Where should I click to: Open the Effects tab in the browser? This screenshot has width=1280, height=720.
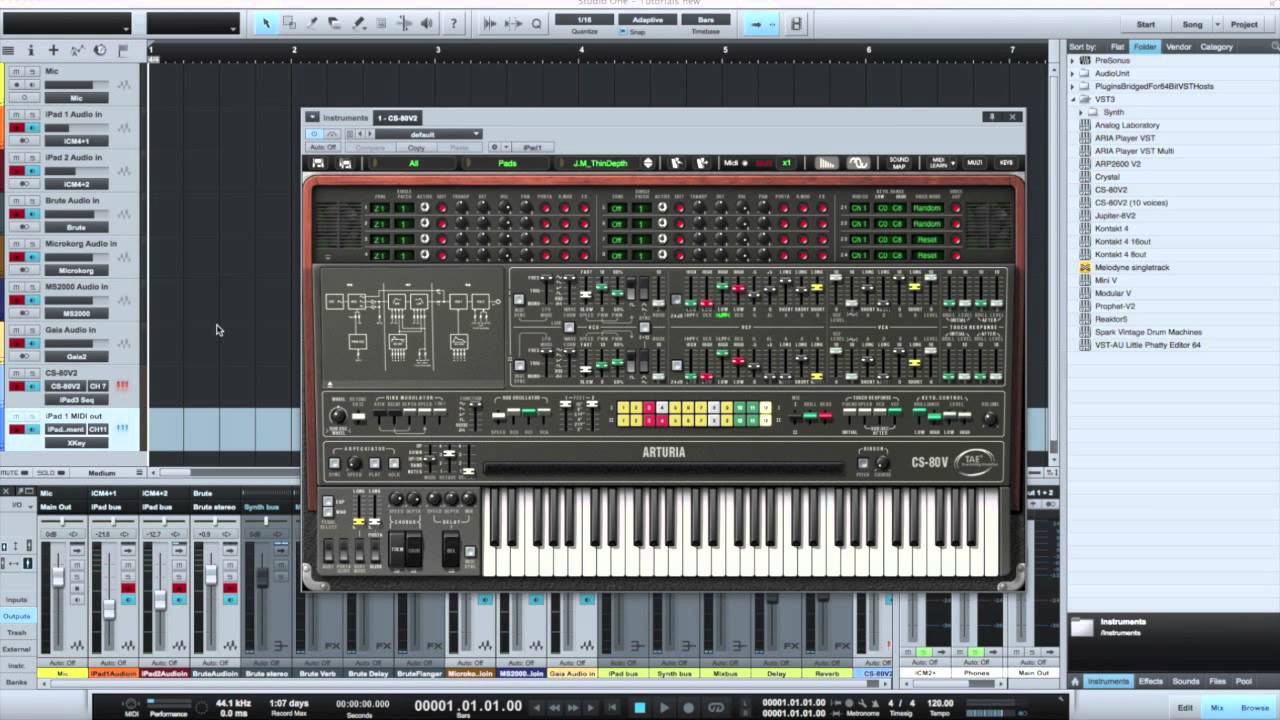[1151, 681]
